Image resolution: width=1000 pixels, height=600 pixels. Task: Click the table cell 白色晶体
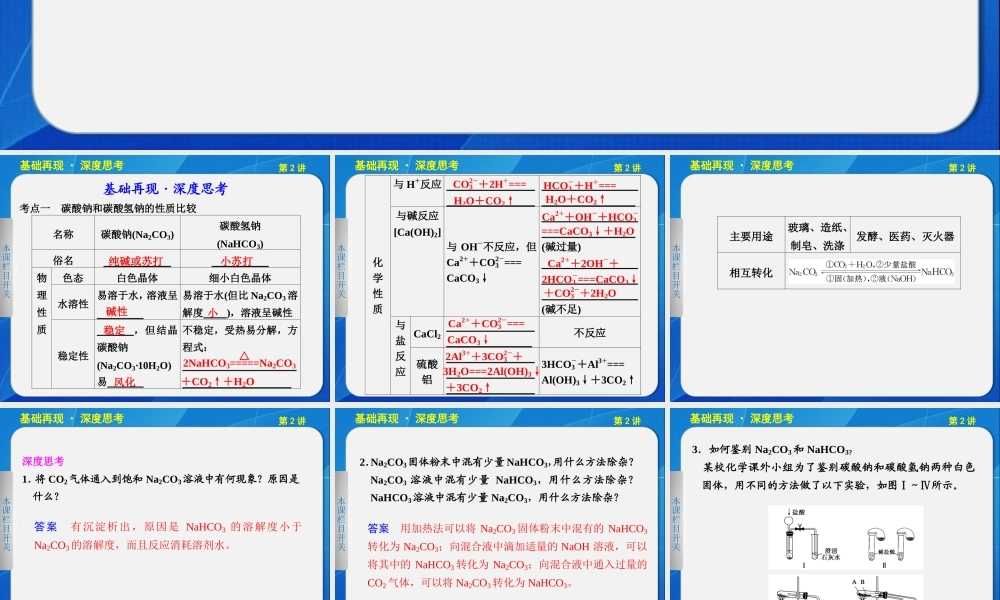point(137,277)
